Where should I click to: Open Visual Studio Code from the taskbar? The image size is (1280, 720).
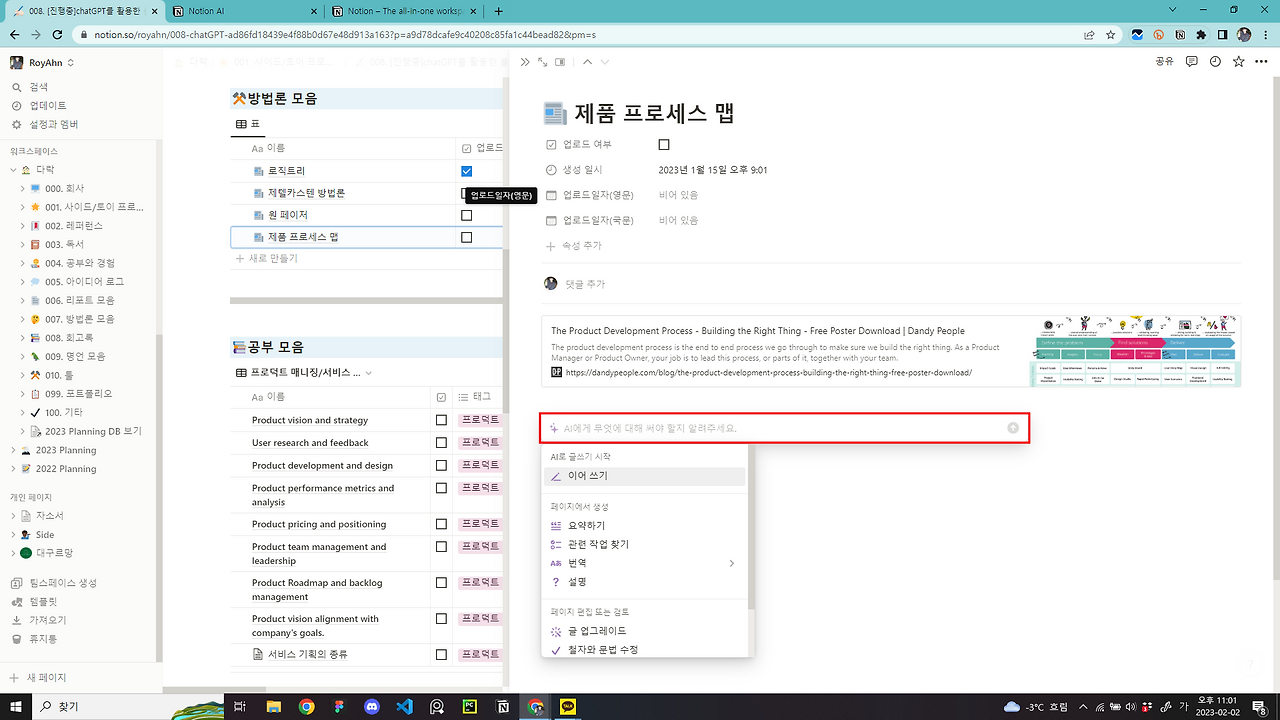[x=404, y=706]
